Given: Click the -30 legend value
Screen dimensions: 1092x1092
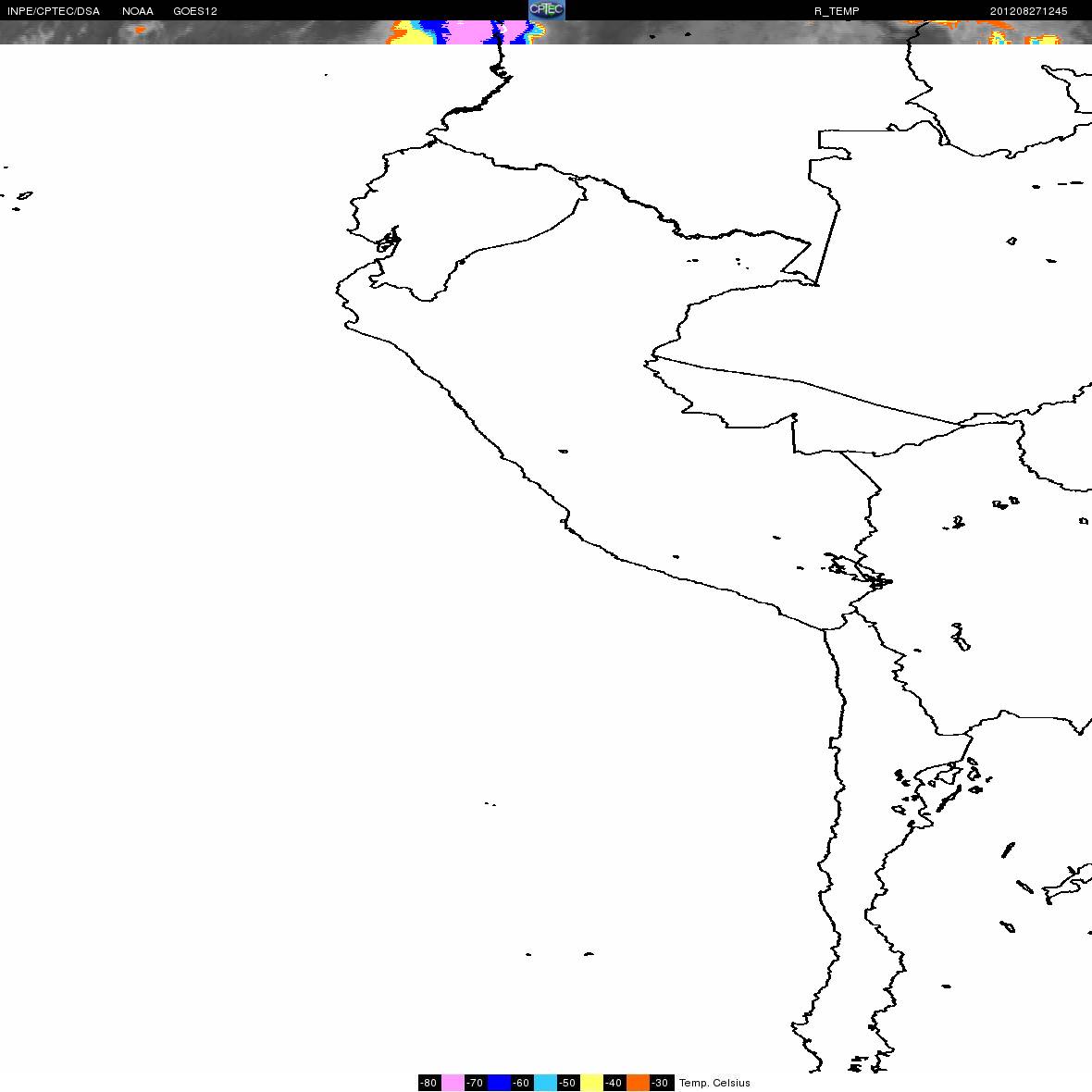Looking at the screenshot, I should [x=661, y=1082].
